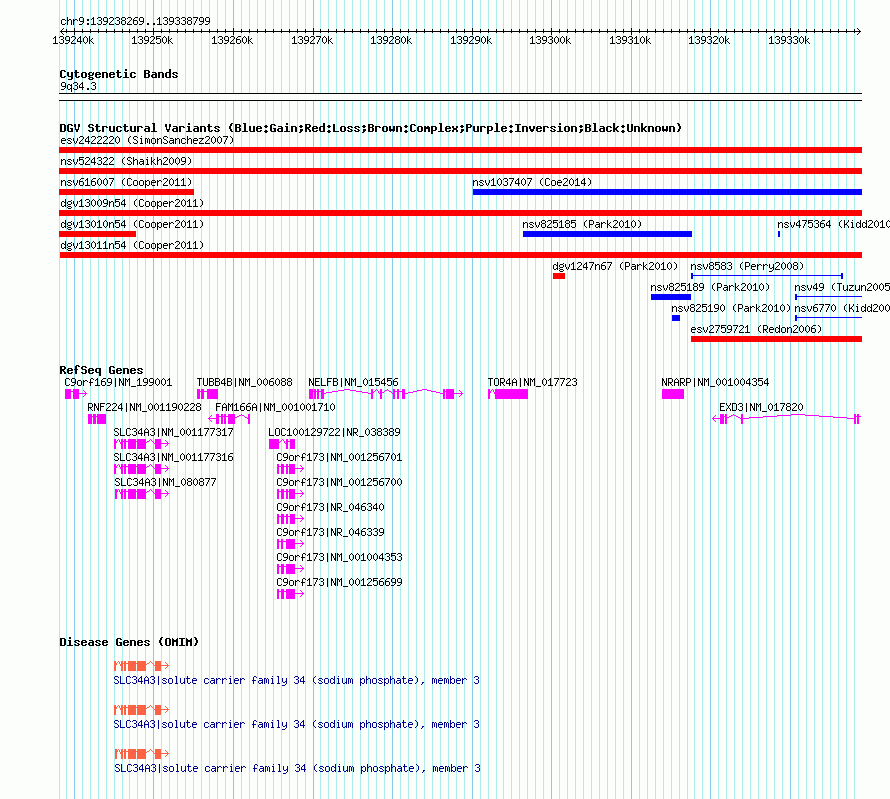
Task: Click the nsv825189 (Park2010) blue block
Action: pos(671,297)
